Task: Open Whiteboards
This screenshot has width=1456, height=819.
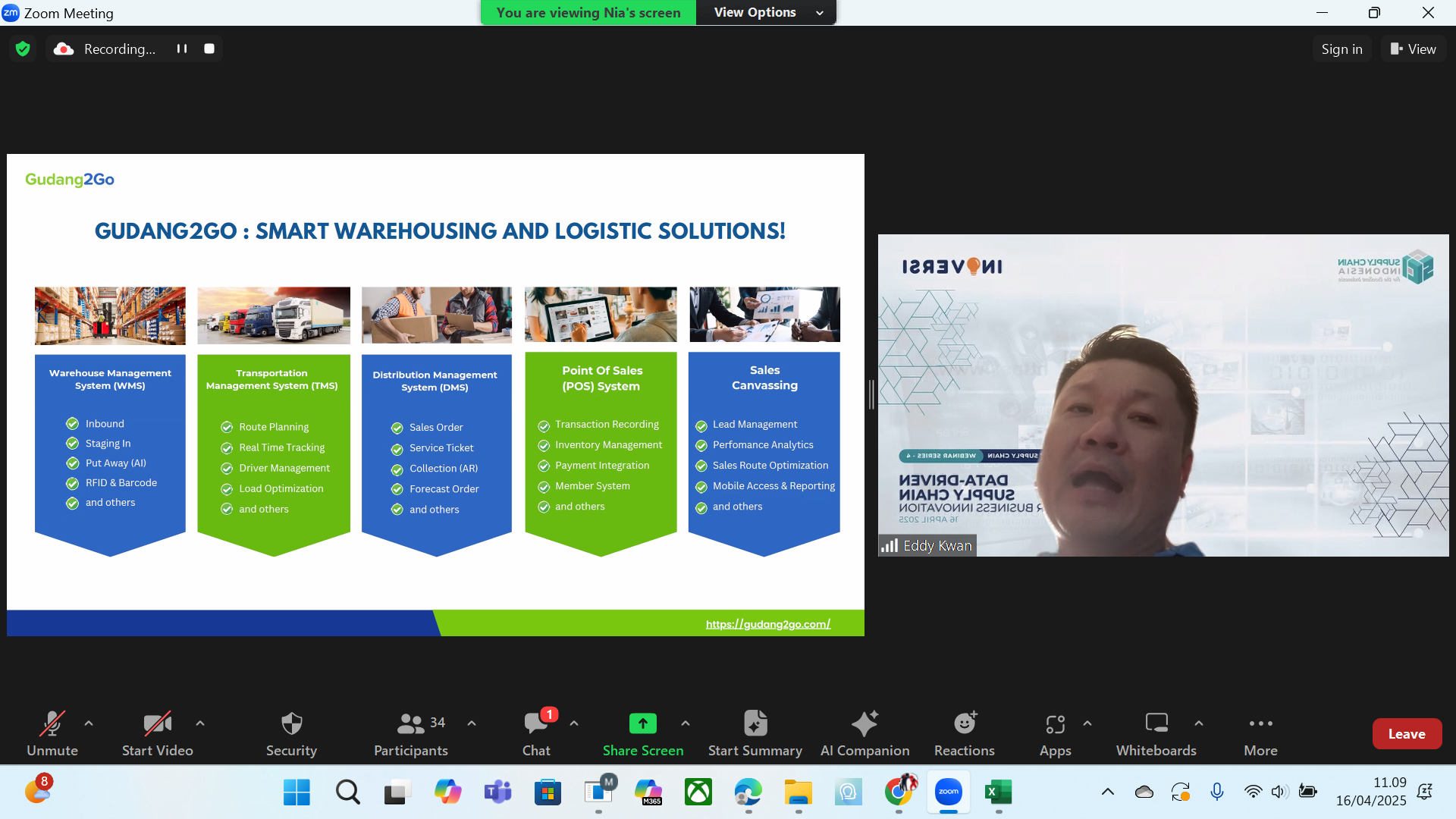Action: click(x=1156, y=733)
